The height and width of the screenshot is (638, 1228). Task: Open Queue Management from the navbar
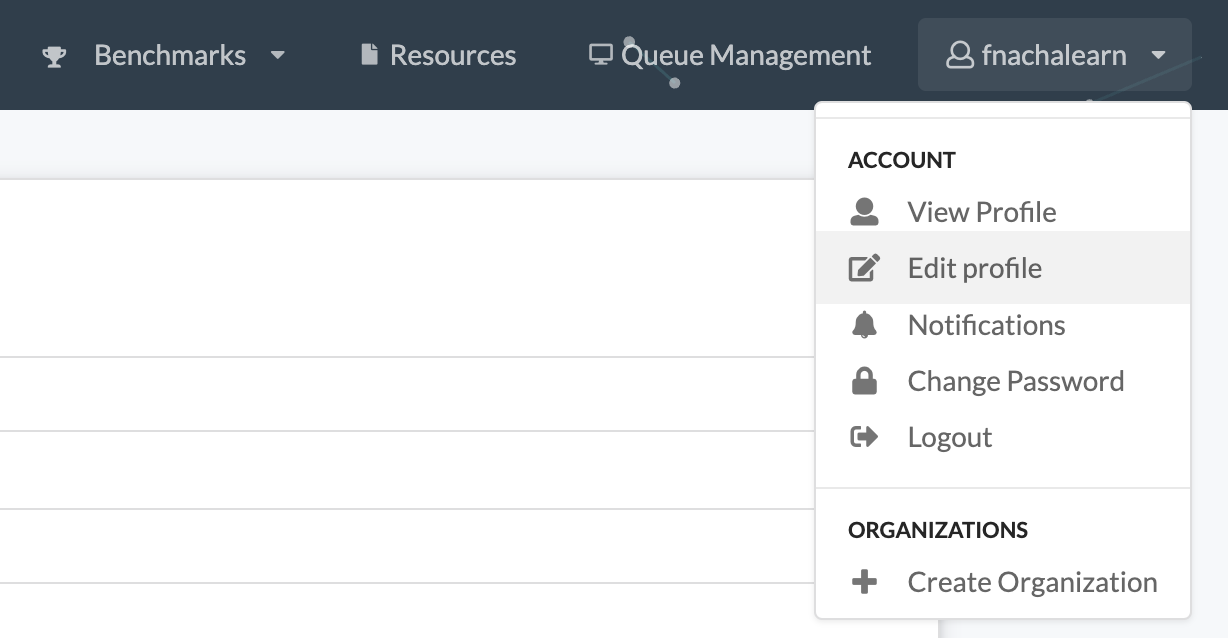pyautogui.click(x=746, y=55)
